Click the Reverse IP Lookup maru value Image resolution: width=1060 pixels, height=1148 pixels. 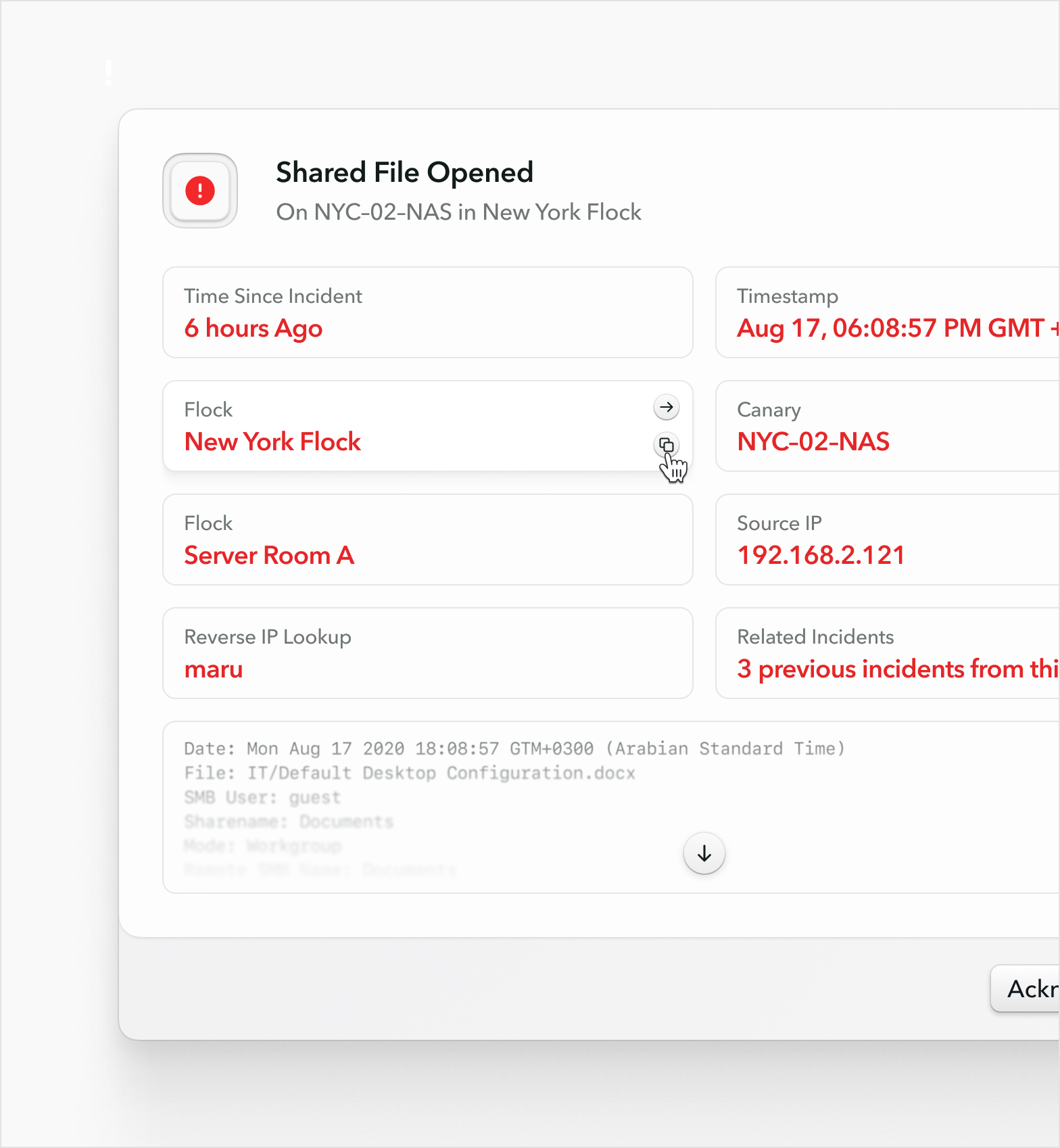click(x=214, y=669)
